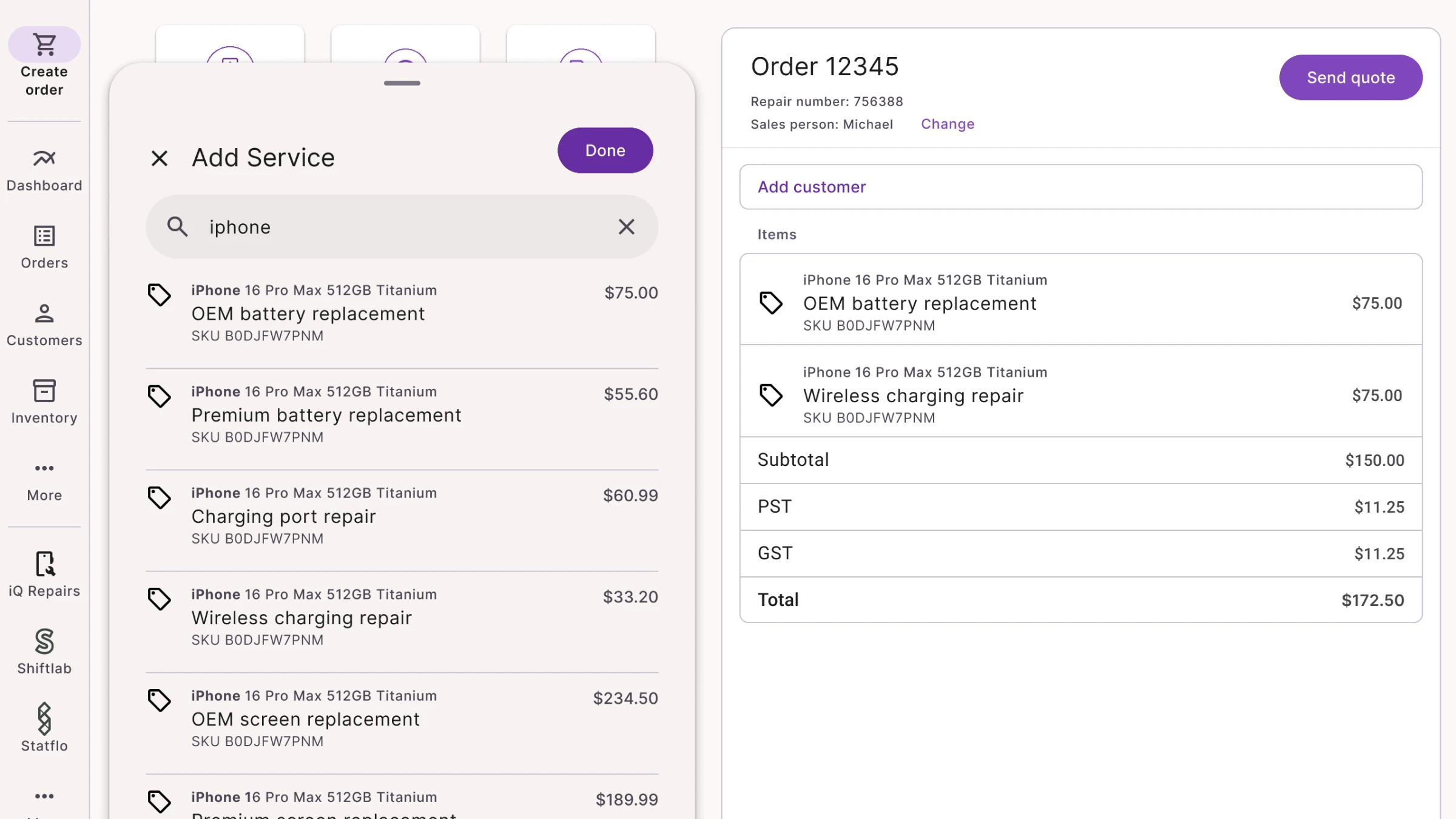Open Customers section in sidebar
Image resolution: width=1456 pixels, height=819 pixels.
tap(44, 325)
